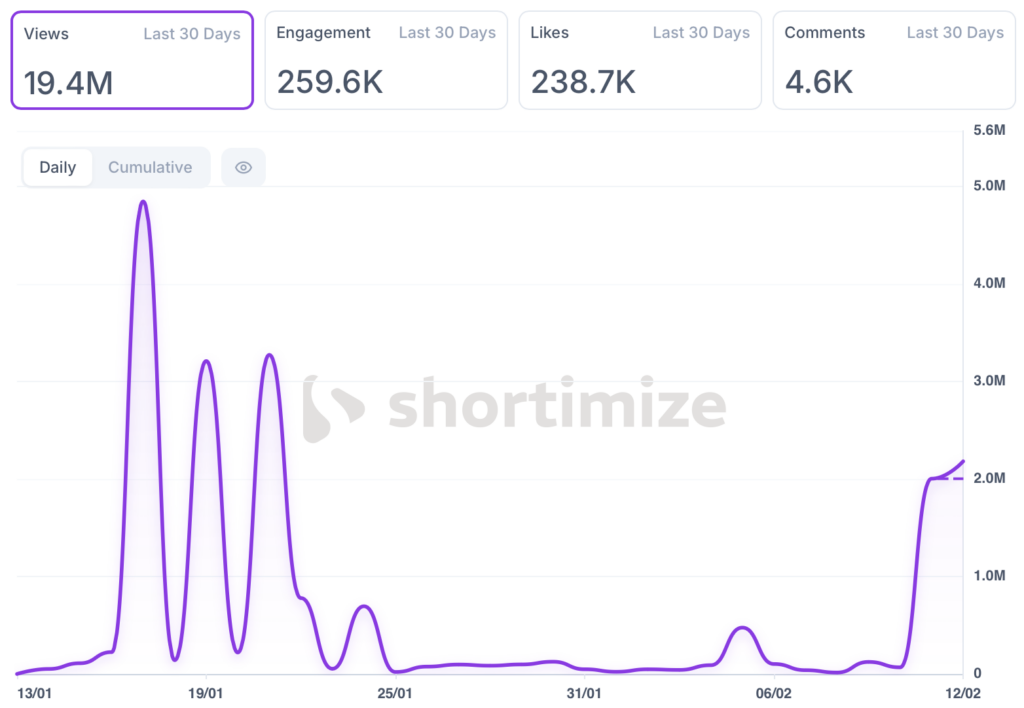This screenshot has width=1024, height=708.
Task: Switch chart to Cumulative view
Action: (150, 168)
